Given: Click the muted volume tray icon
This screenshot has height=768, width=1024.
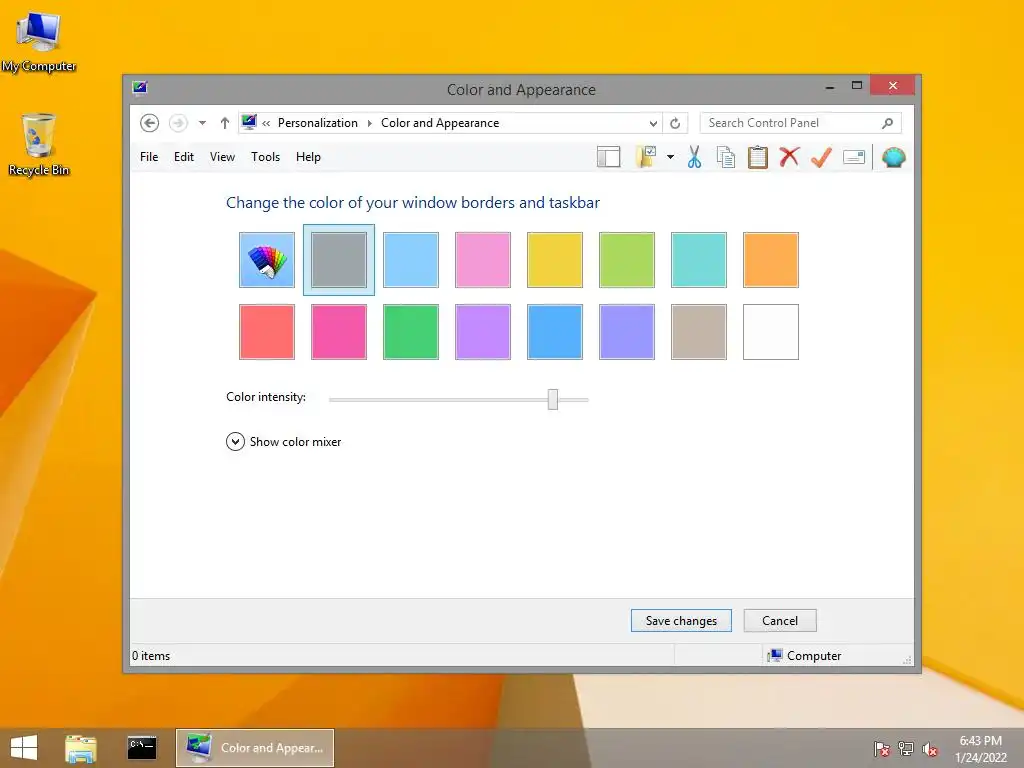Looking at the screenshot, I should [930, 749].
